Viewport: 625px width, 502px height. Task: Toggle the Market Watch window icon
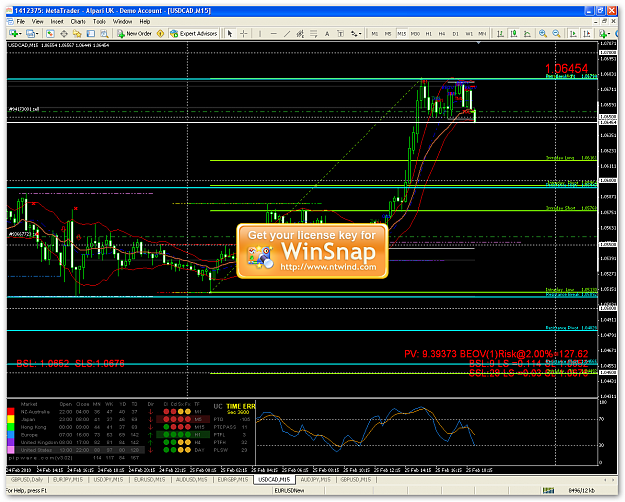(50, 34)
